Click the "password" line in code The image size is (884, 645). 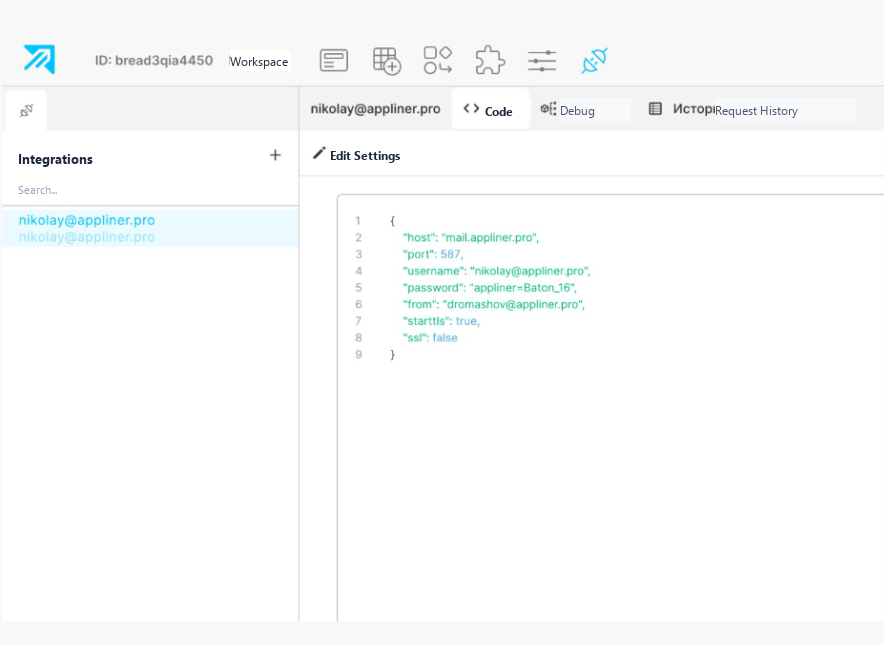tap(490, 288)
